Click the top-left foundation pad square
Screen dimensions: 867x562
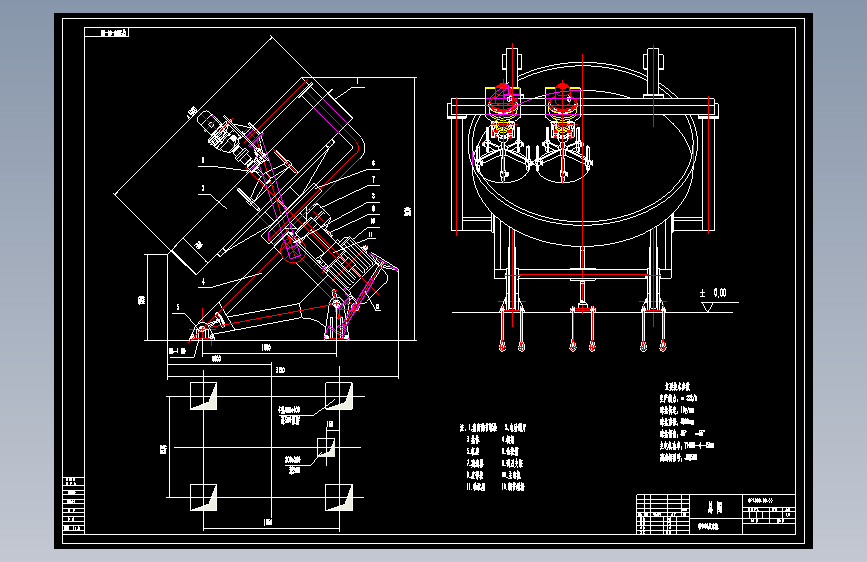[x=203, y=396]
